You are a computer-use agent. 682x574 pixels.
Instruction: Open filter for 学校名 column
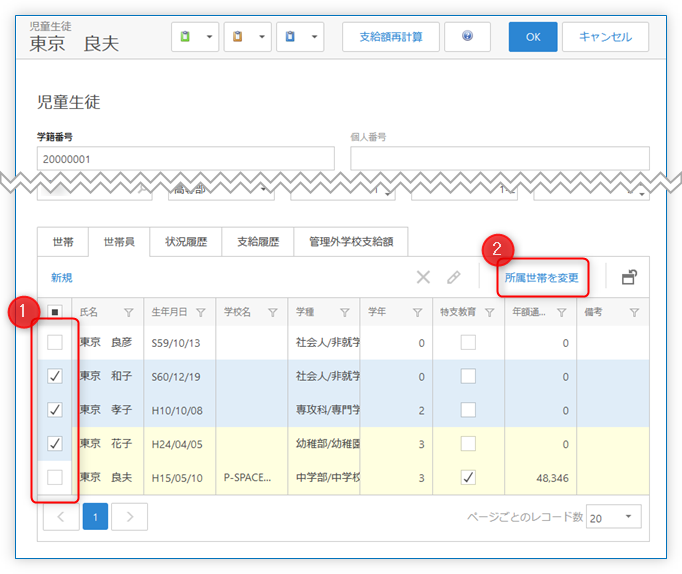[x=273, y=312]
